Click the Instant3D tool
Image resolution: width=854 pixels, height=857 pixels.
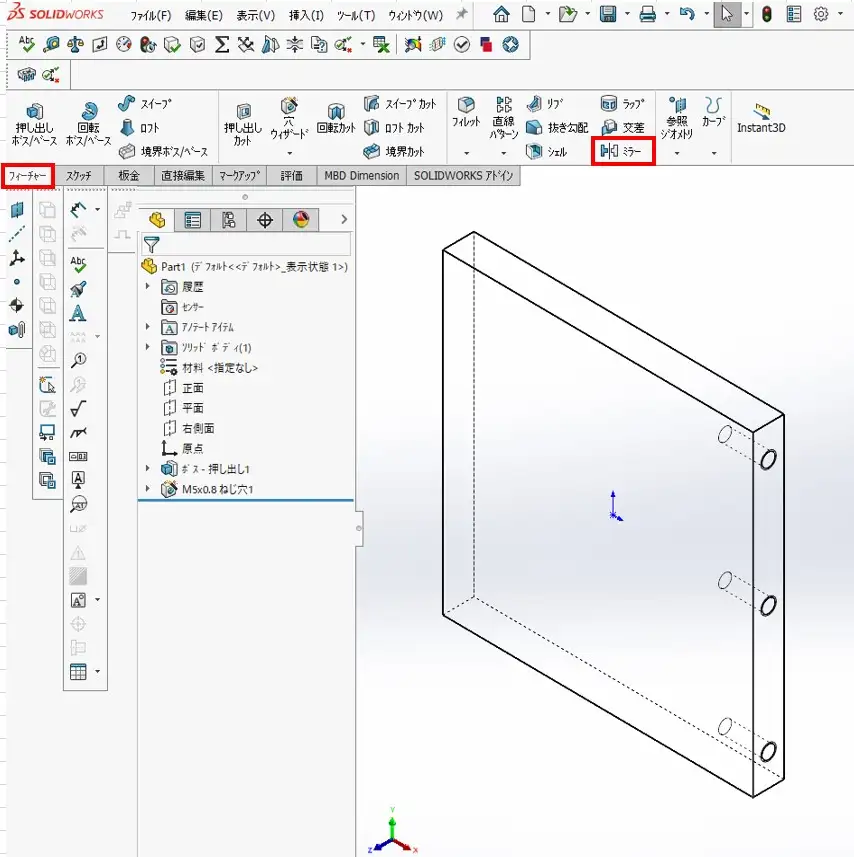pos(762,118)
